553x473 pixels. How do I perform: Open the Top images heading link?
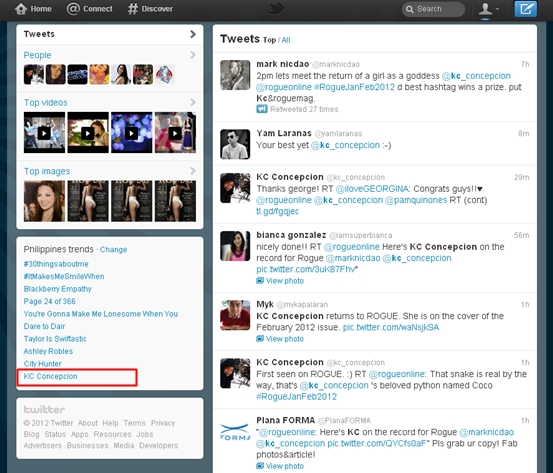click(x=47, y=171)
